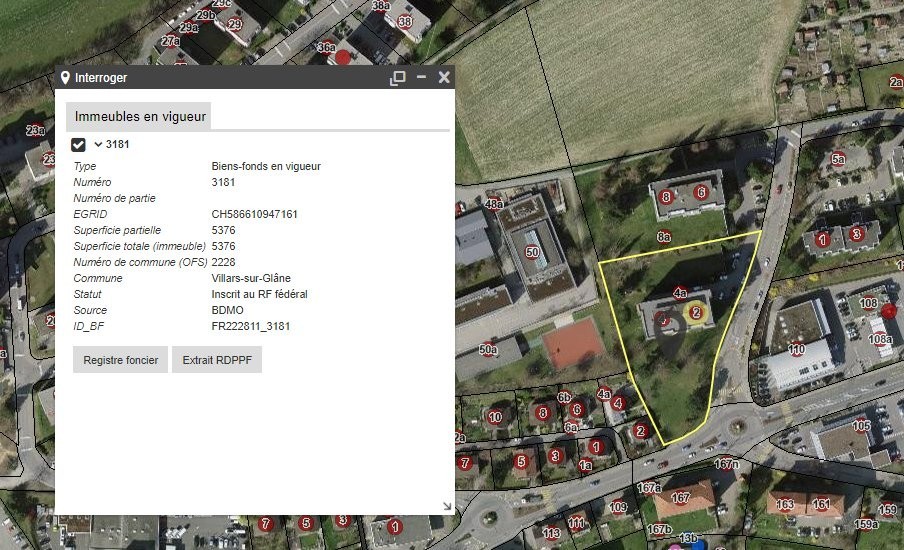The image size is (904, 550).
Task: Select address marker 161
Action: pyautogui.click(x=820, y=506)
